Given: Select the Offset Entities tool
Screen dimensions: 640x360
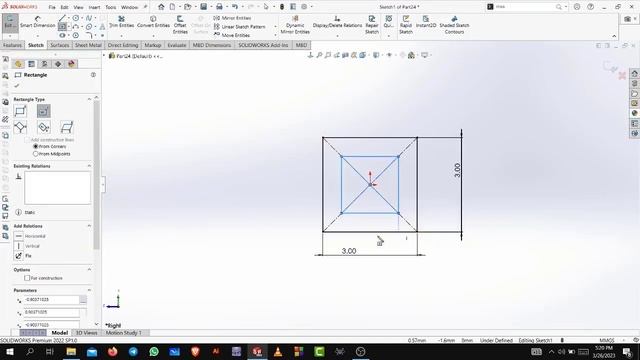Looking at the screenshot, I should [180, 25].
